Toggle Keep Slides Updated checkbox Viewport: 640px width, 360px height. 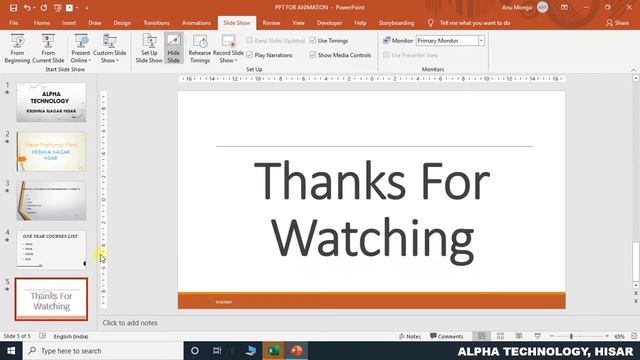pos(249,40)
